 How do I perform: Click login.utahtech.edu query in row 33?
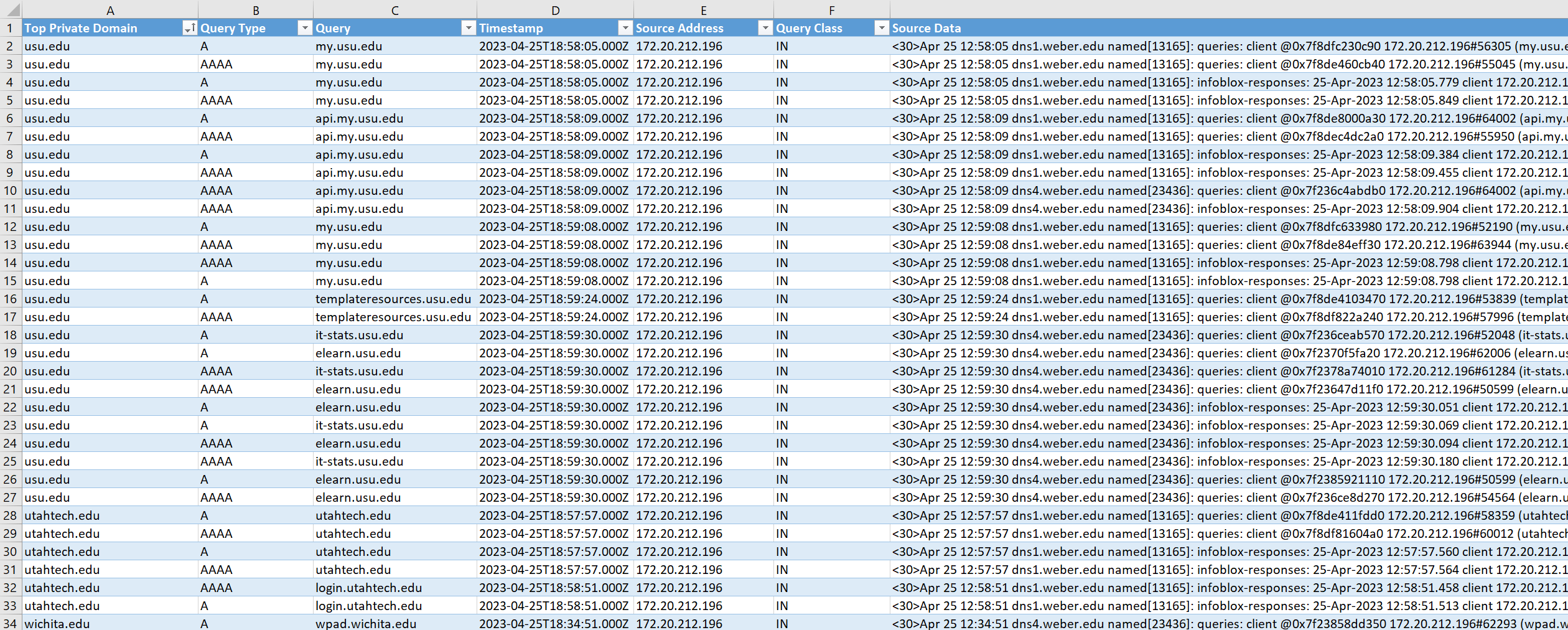[x=395, y=606]
